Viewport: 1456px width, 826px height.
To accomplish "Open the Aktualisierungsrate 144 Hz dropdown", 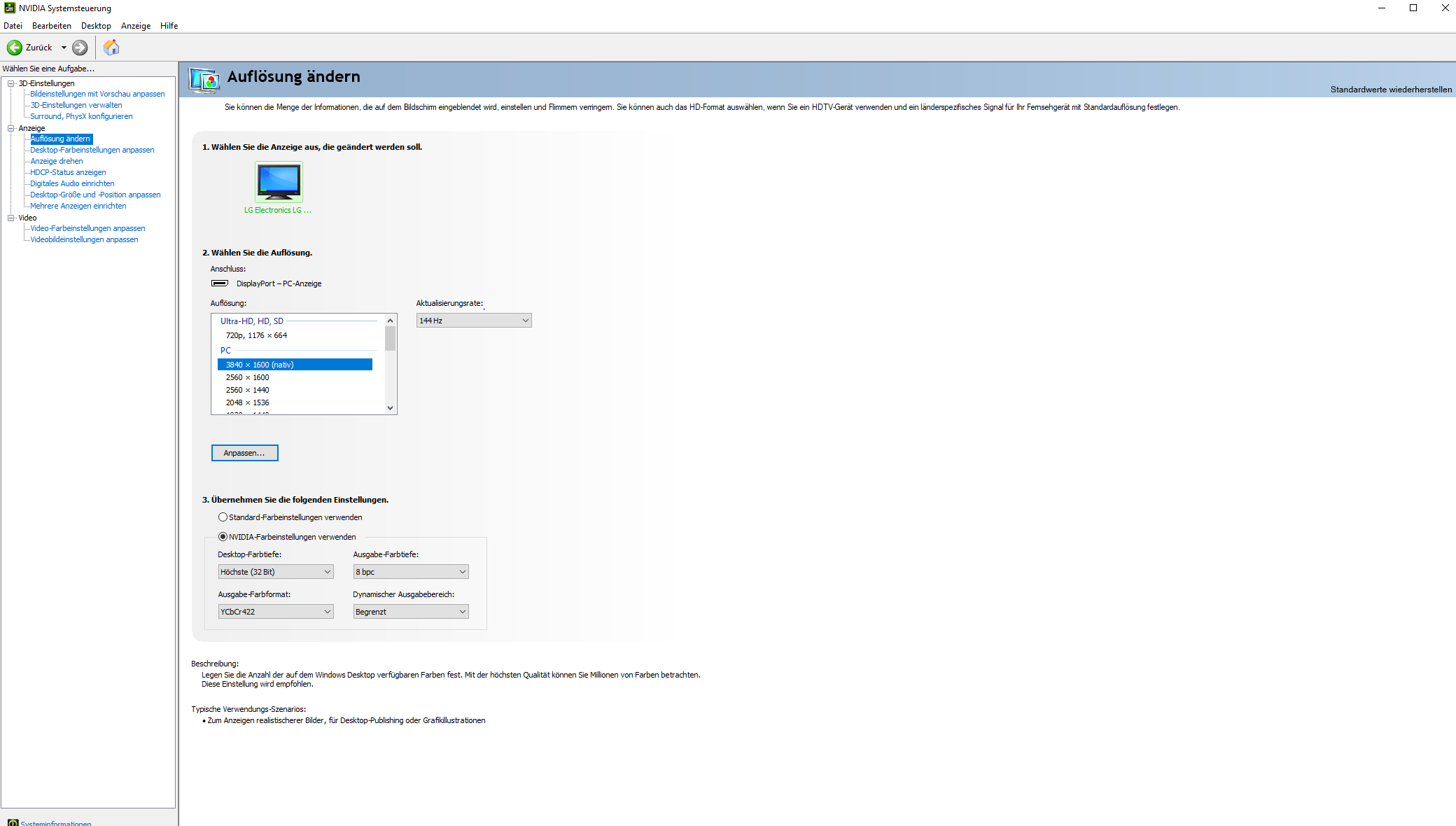I will click(x=474, y=321).
